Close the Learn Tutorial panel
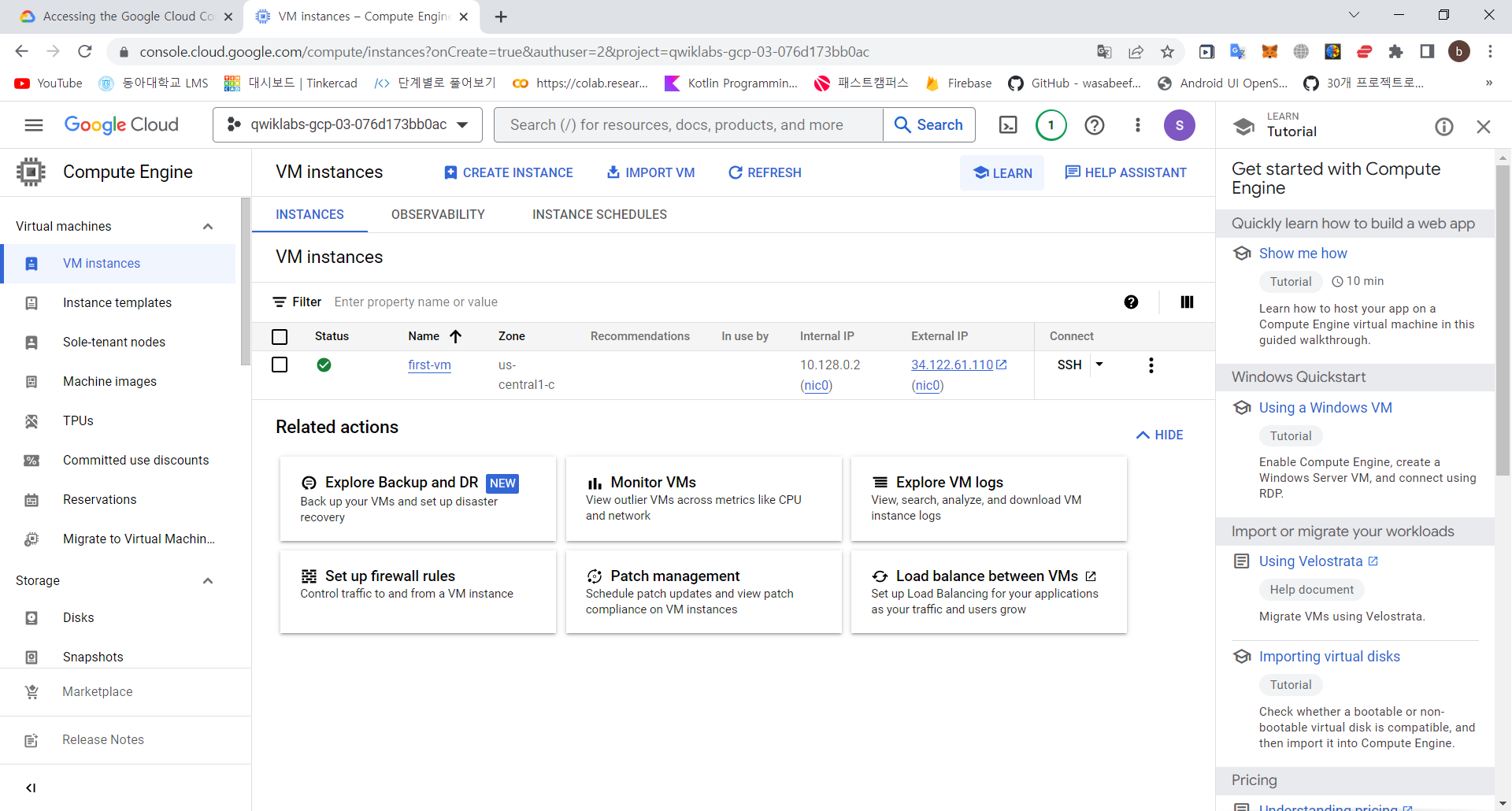The image size is (1512, 811). (x=1484, y=127)
